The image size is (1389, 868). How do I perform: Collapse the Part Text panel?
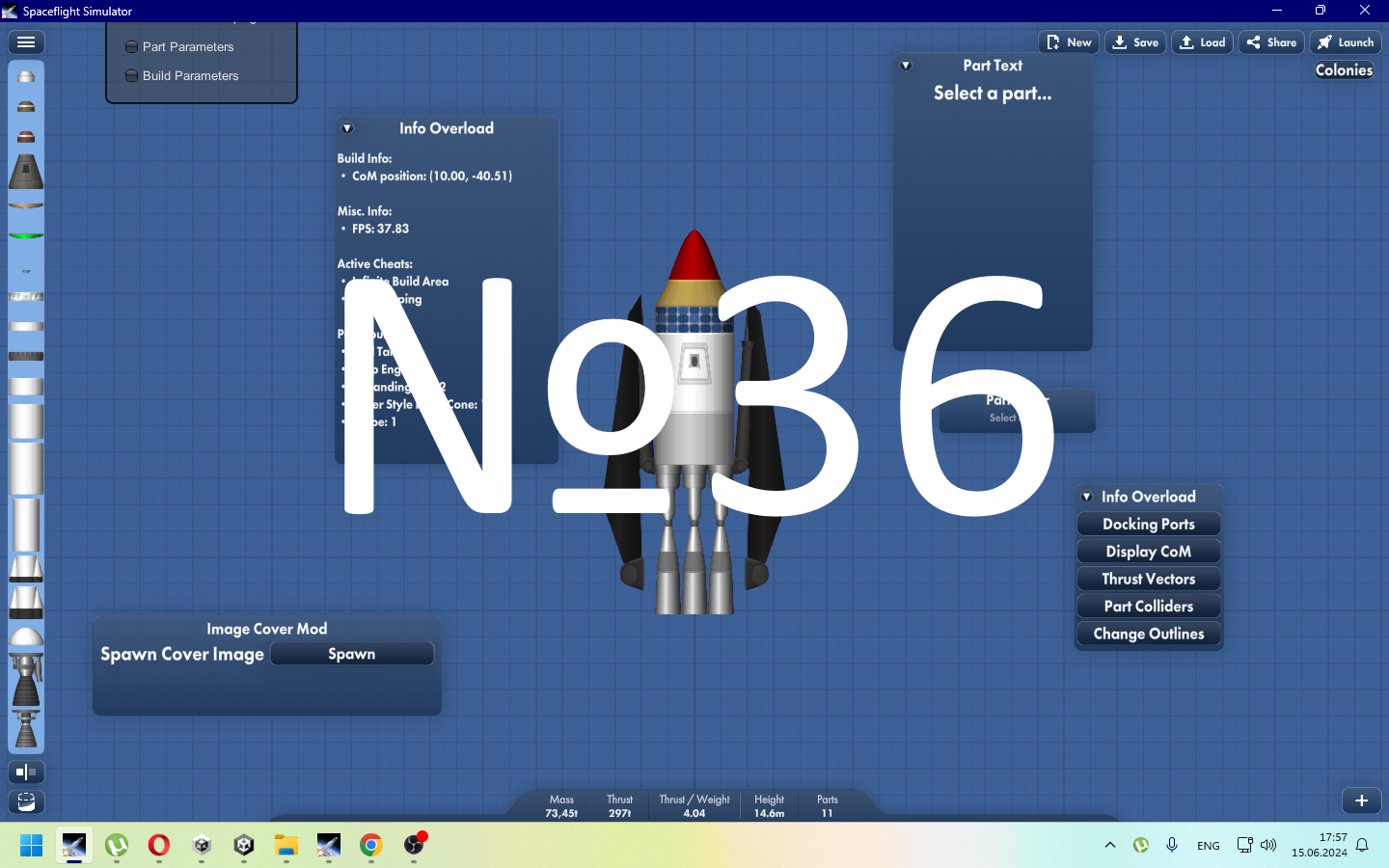906,66
